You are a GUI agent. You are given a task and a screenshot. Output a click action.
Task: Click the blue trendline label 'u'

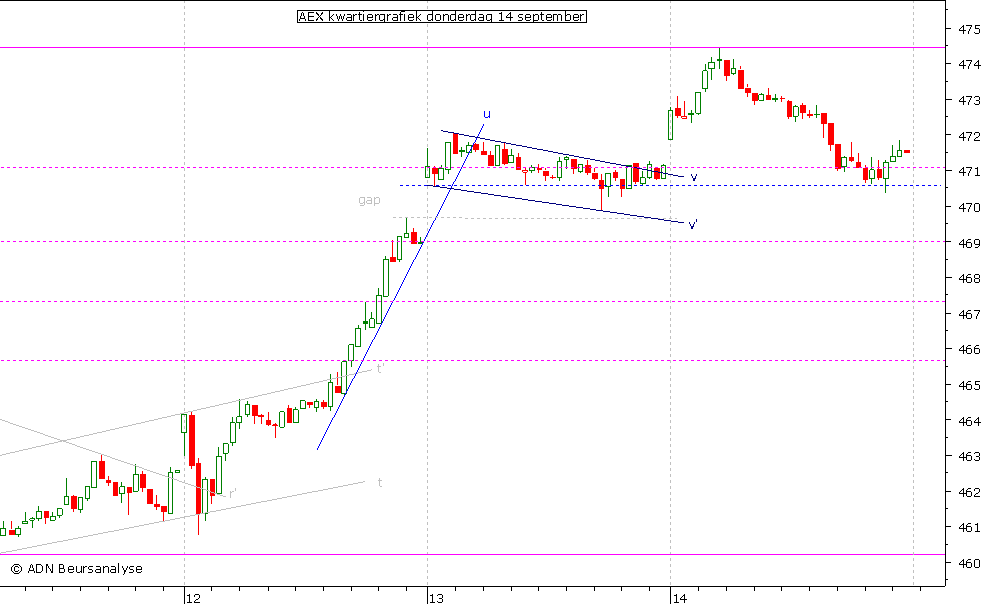(486, 114)
